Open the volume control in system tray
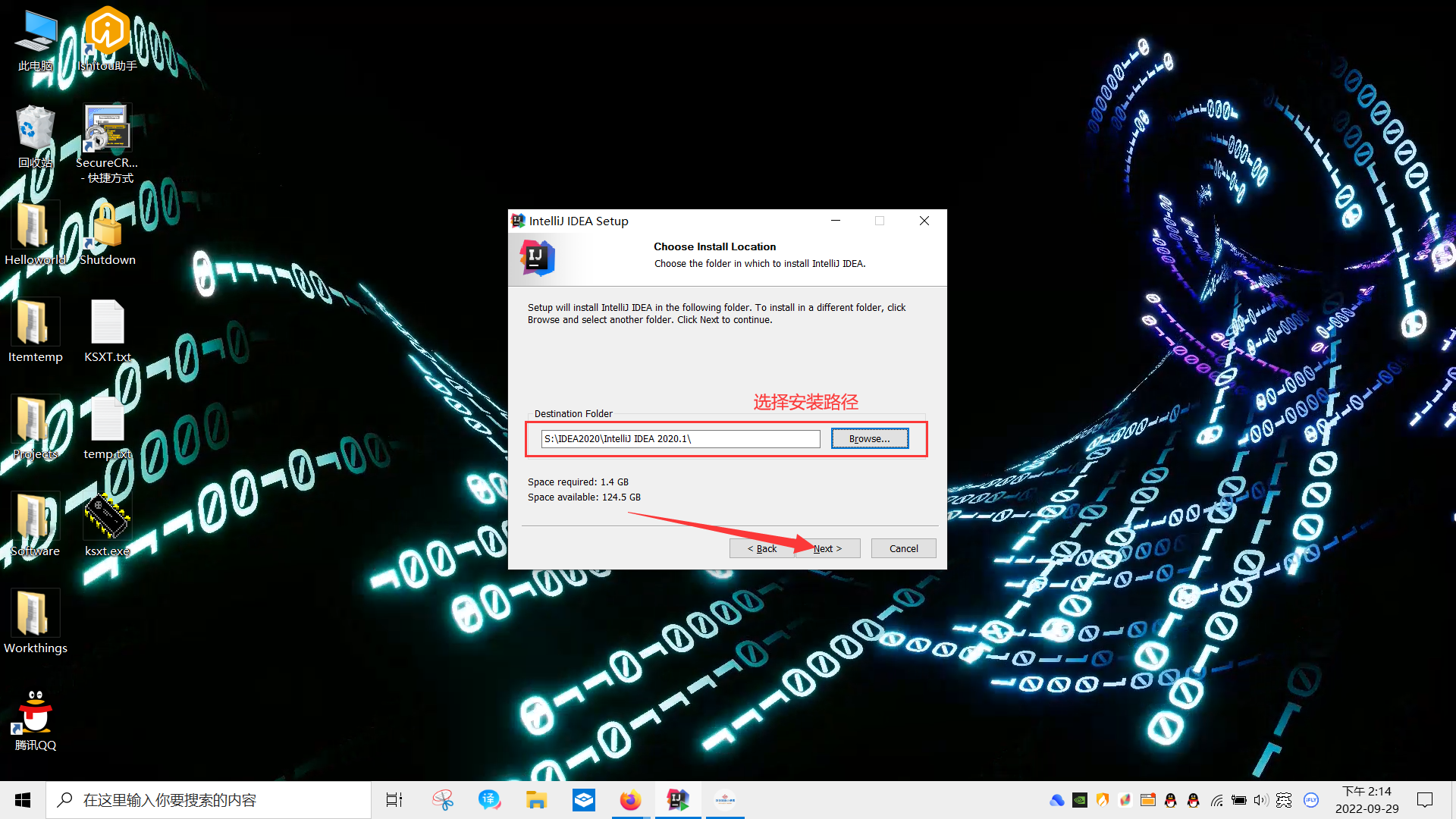 pos(1260,800)
